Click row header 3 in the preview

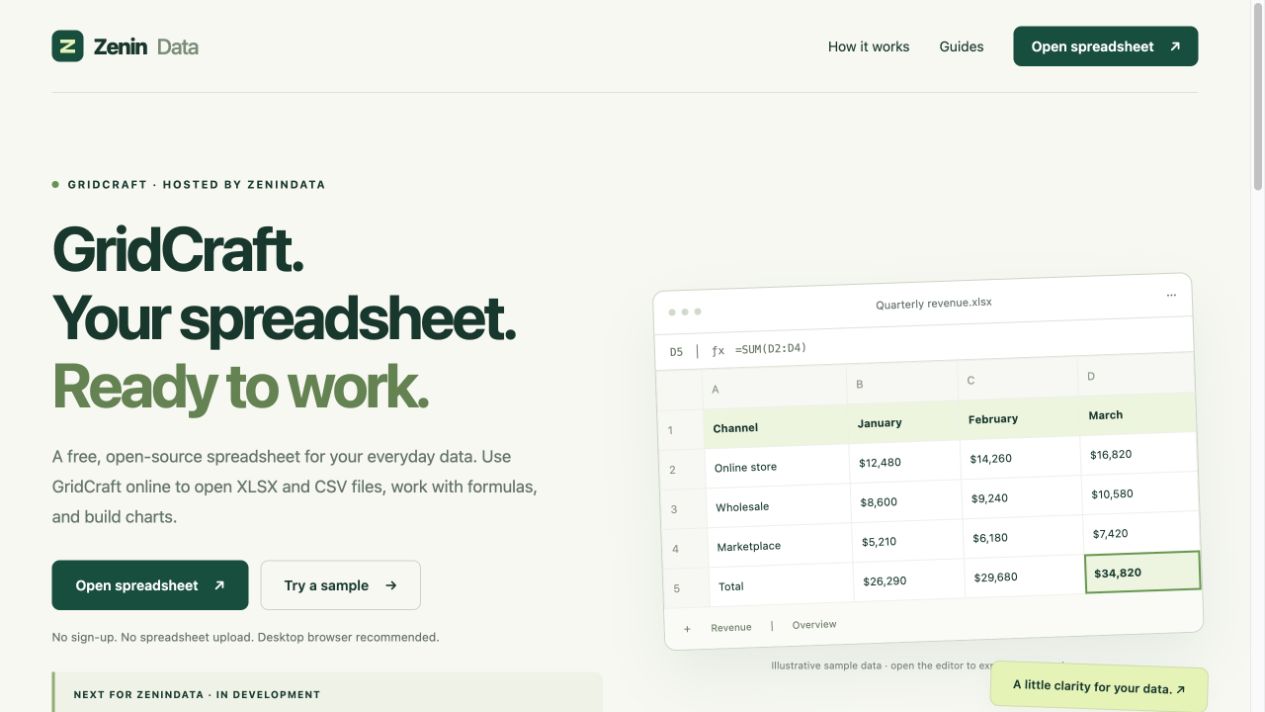point(684,509)
